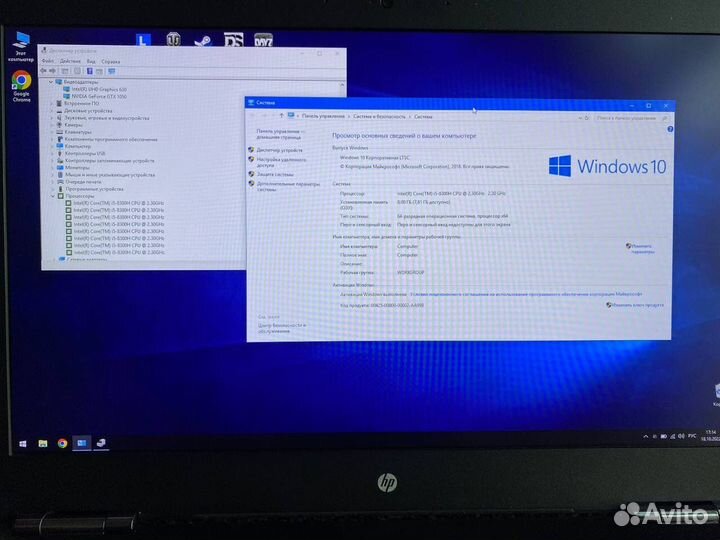The height and width of the screenshot is (540, 720).
Task: Open Защита системы link
Action: tap(275, 174)
